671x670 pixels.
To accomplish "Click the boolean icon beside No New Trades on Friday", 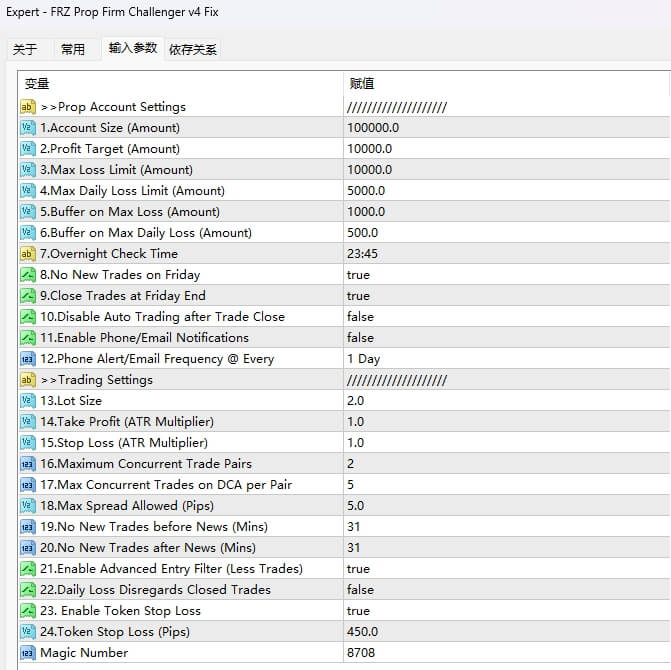I will 28,275.
